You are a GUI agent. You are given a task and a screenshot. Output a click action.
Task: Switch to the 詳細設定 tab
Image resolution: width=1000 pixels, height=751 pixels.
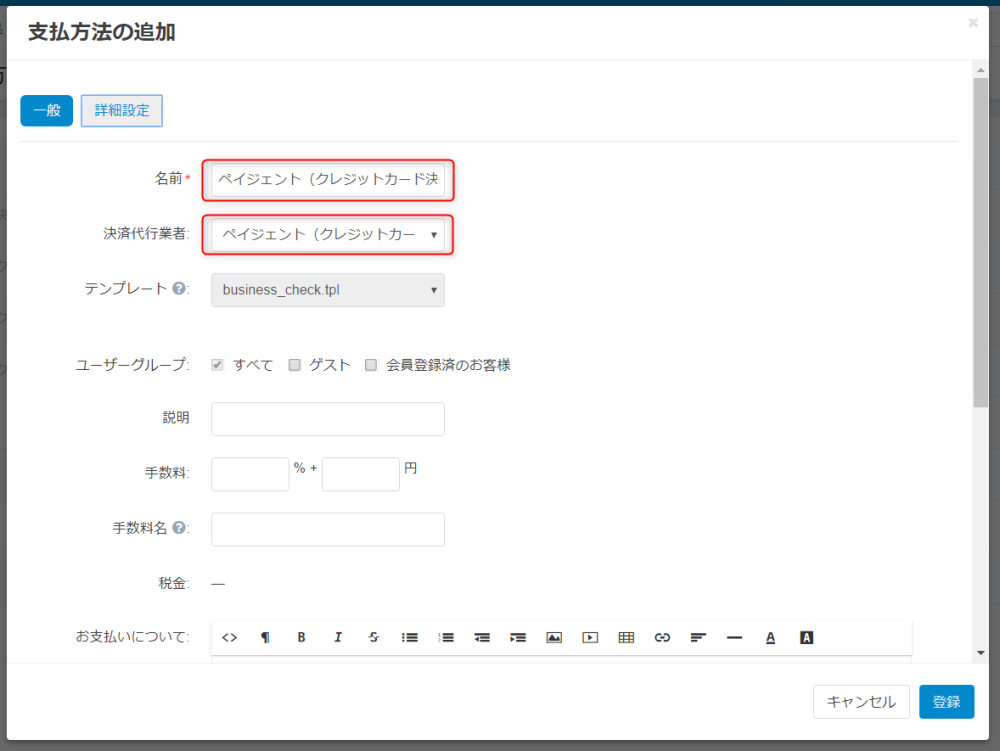click(x=122, y=110)
